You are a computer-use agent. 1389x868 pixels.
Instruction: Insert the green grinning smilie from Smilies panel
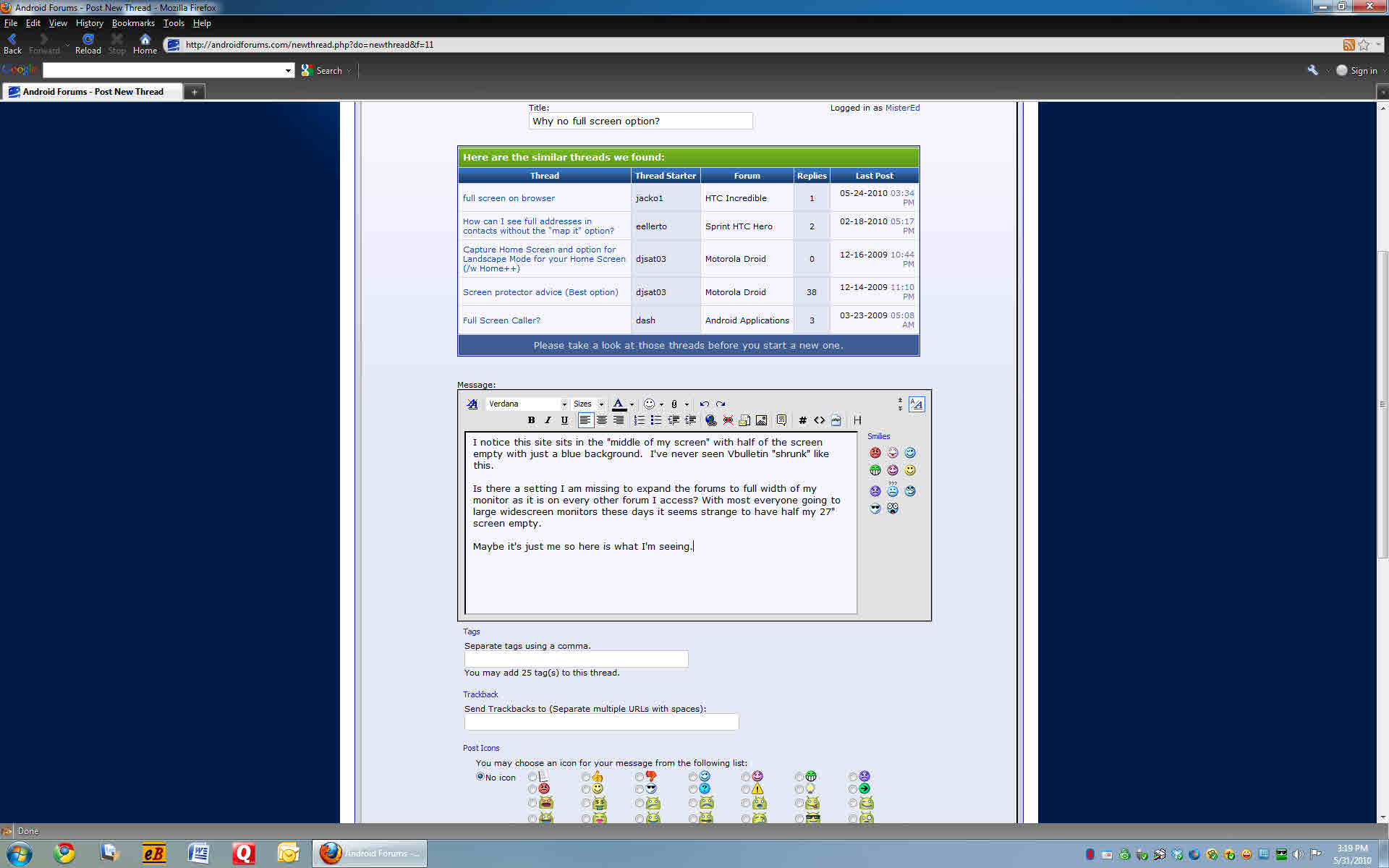[x=875, y=470]
